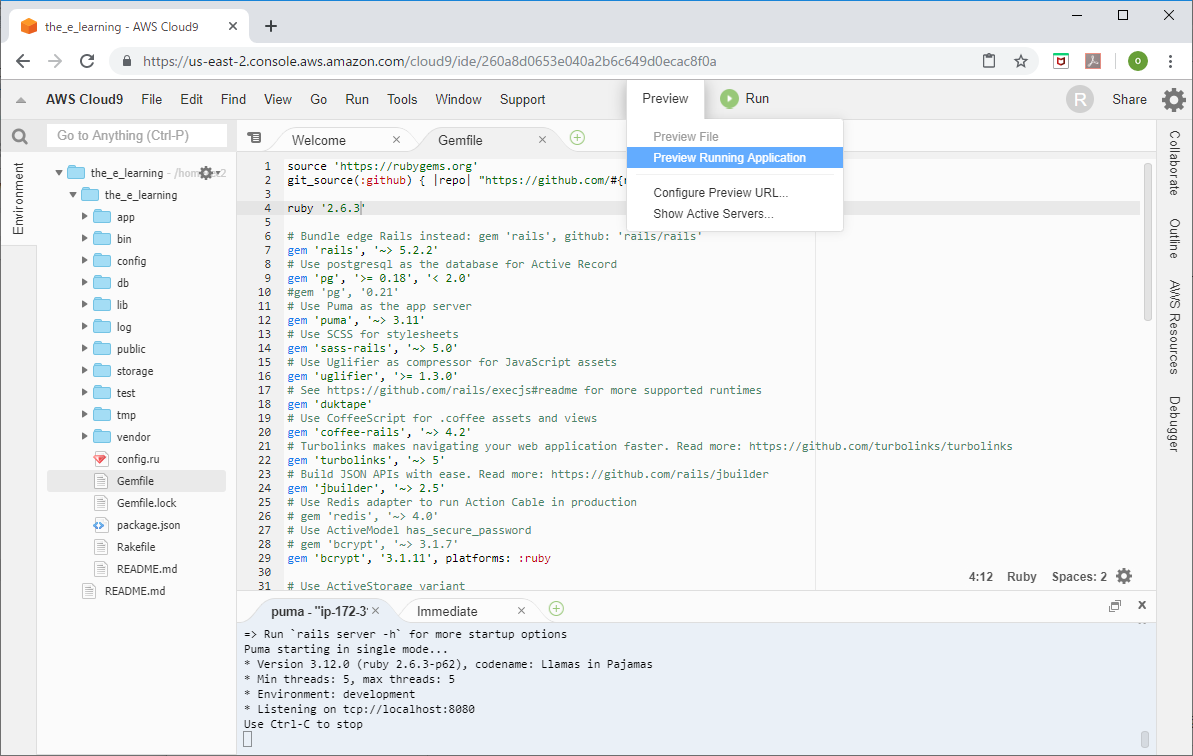Expand the public folder
Image resolution: width=1193 pixels, height=756 pixels.
click(84, 349)
